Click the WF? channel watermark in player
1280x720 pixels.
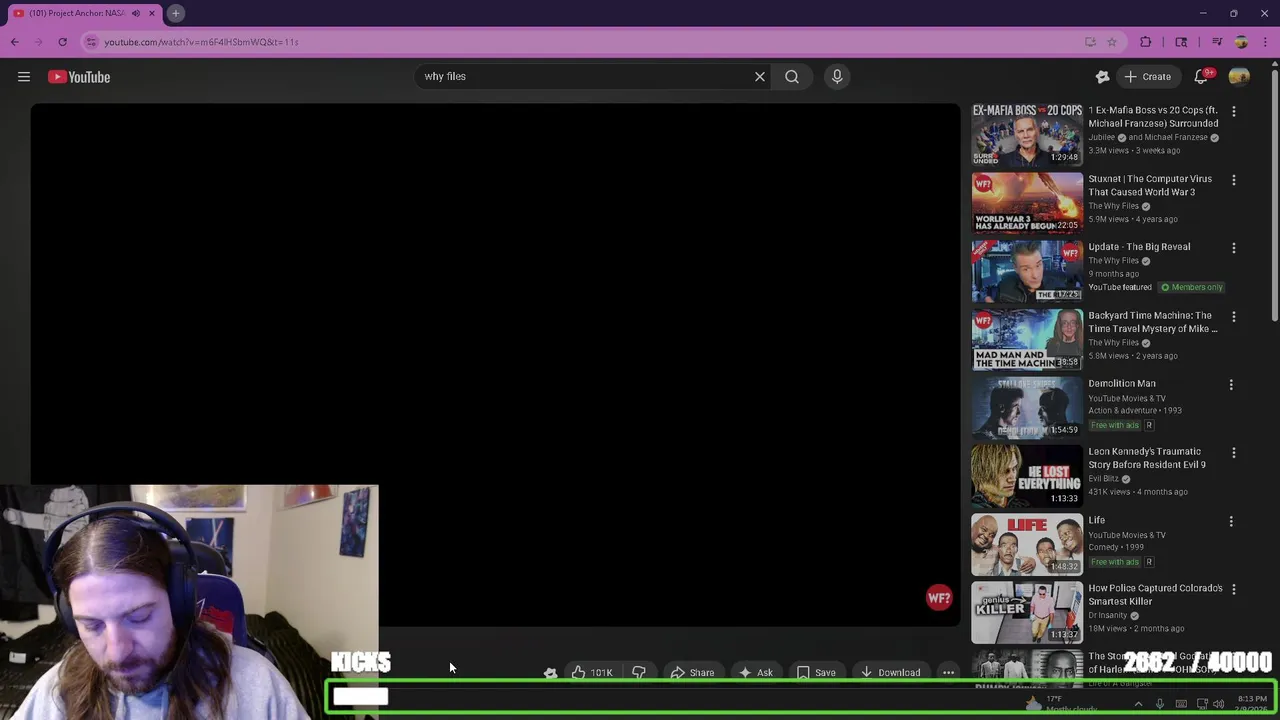coord(939,598)
